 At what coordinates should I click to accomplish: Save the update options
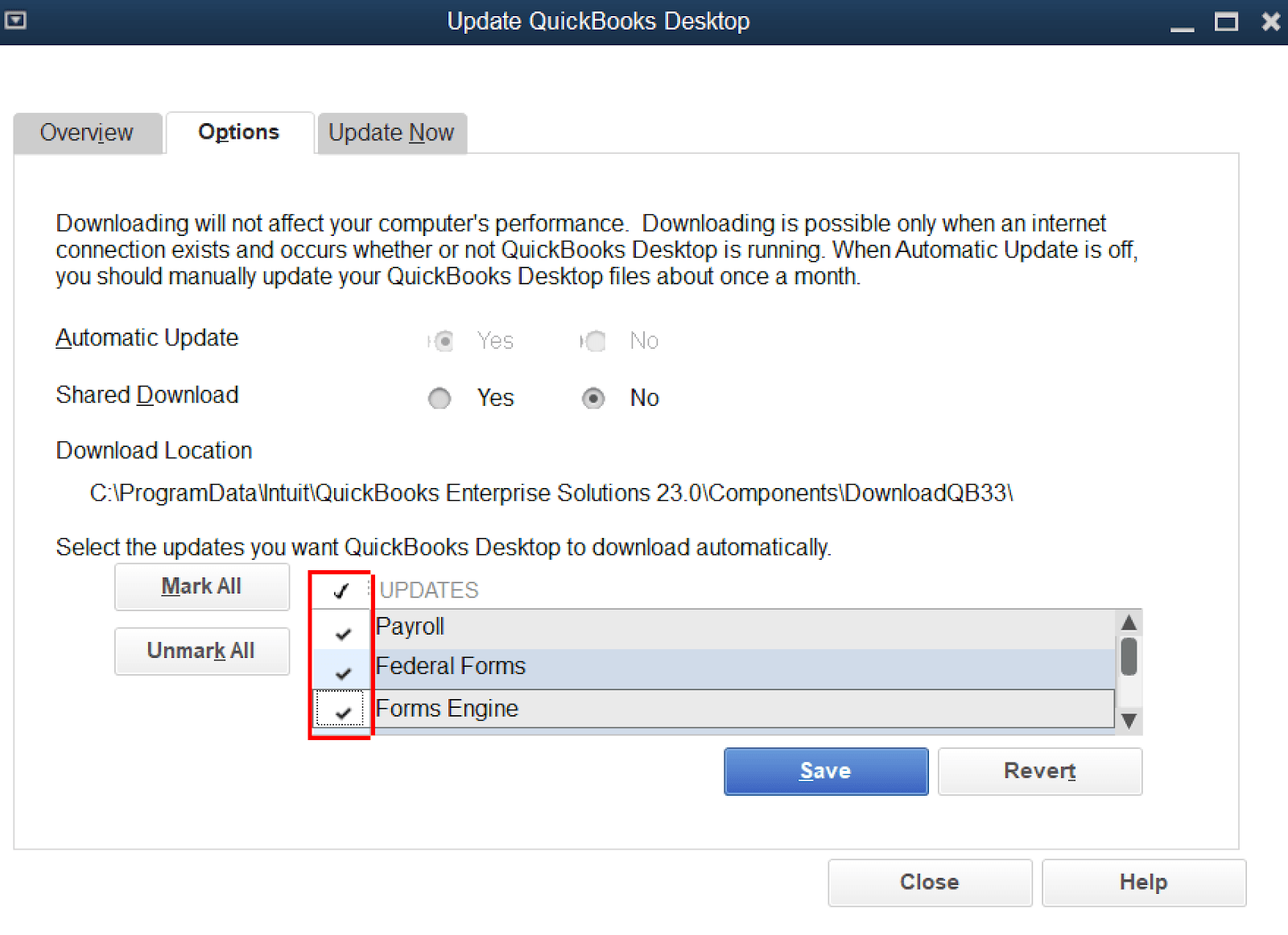[826, 772]
